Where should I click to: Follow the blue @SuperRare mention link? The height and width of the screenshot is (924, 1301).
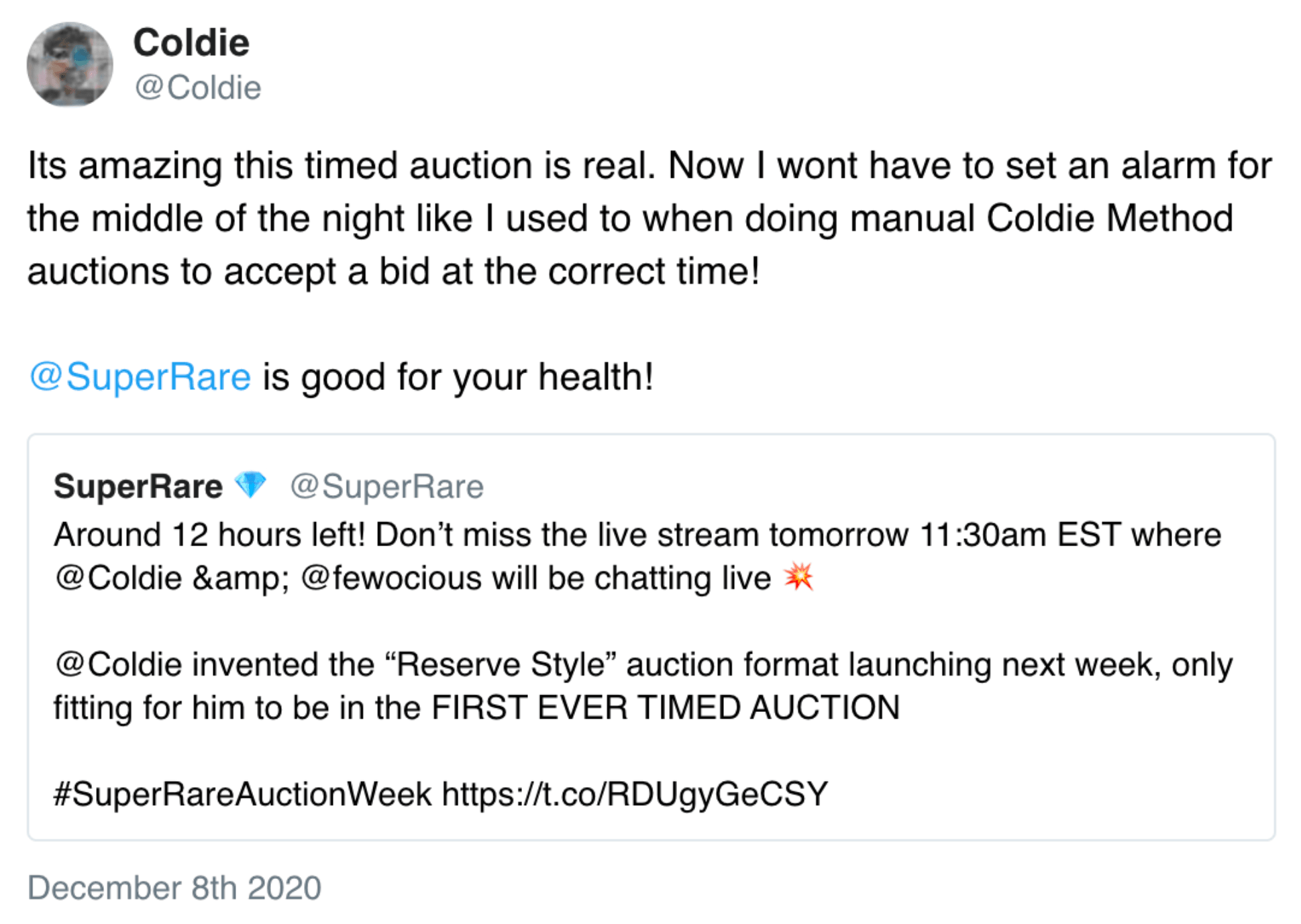click(140, 376)
